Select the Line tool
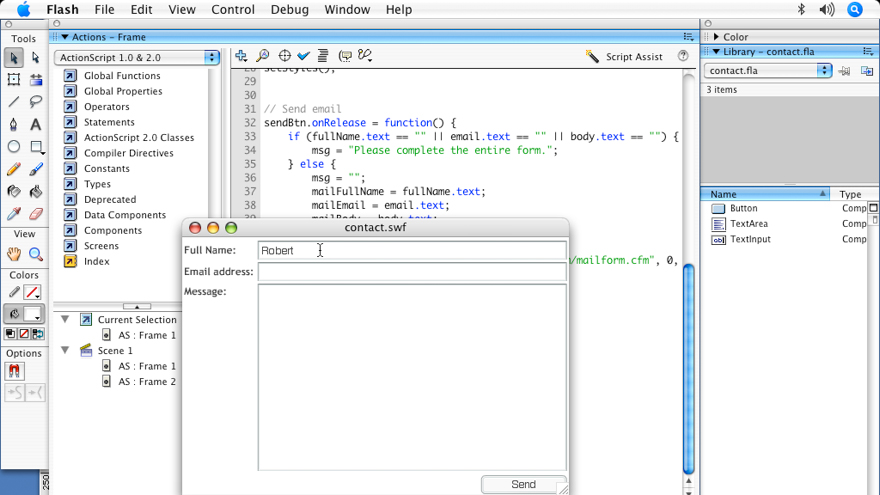Viewport: 880px width, 495px height. [14, 102]
